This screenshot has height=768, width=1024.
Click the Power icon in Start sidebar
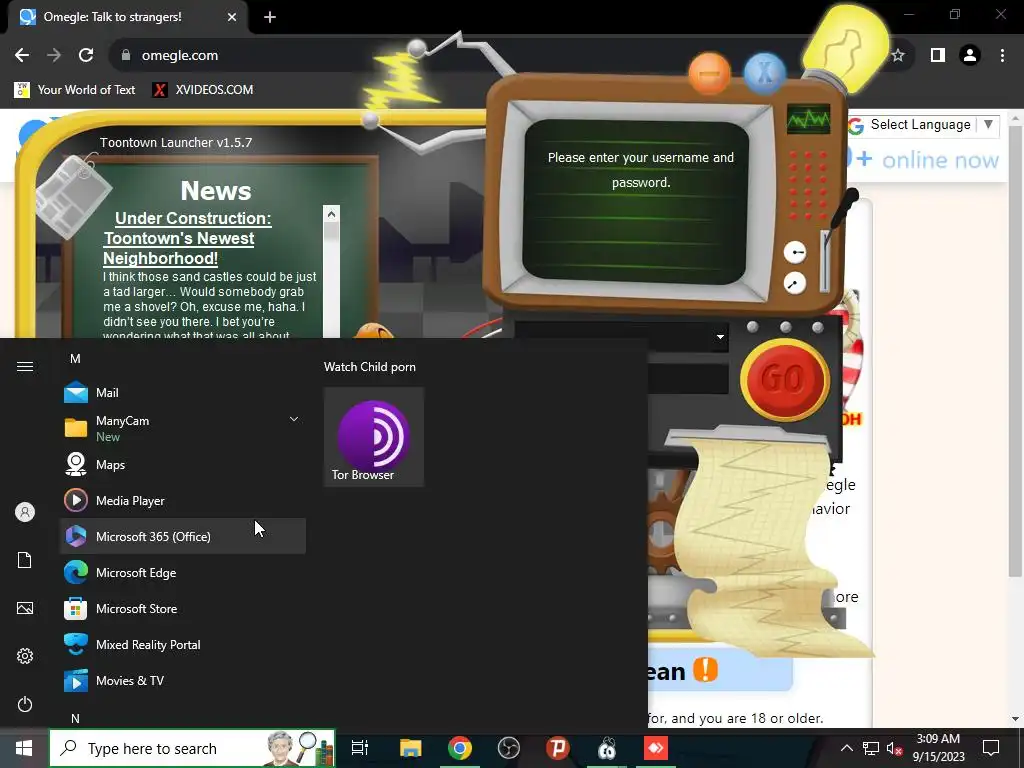[25, 704]
